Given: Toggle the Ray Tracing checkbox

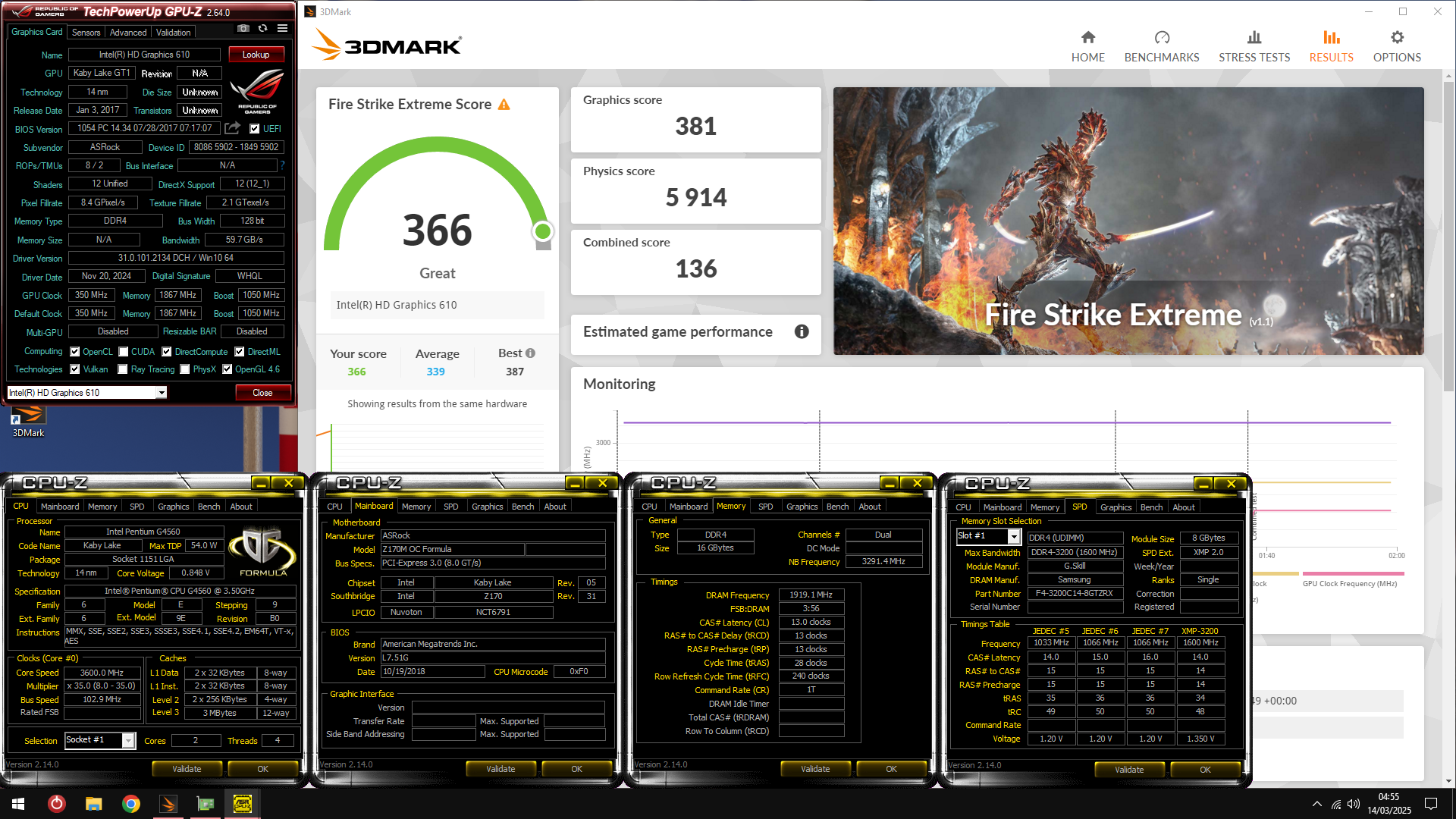Looking at the screenshot, I should coord(123,369).
